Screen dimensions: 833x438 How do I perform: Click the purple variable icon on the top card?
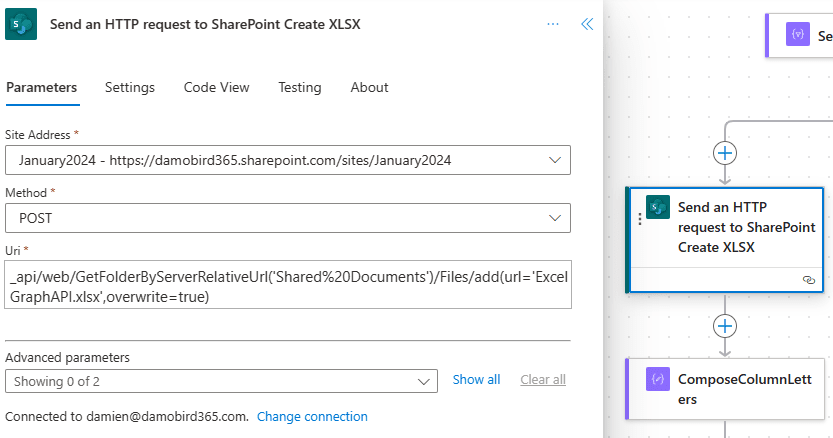pos(798,35)
